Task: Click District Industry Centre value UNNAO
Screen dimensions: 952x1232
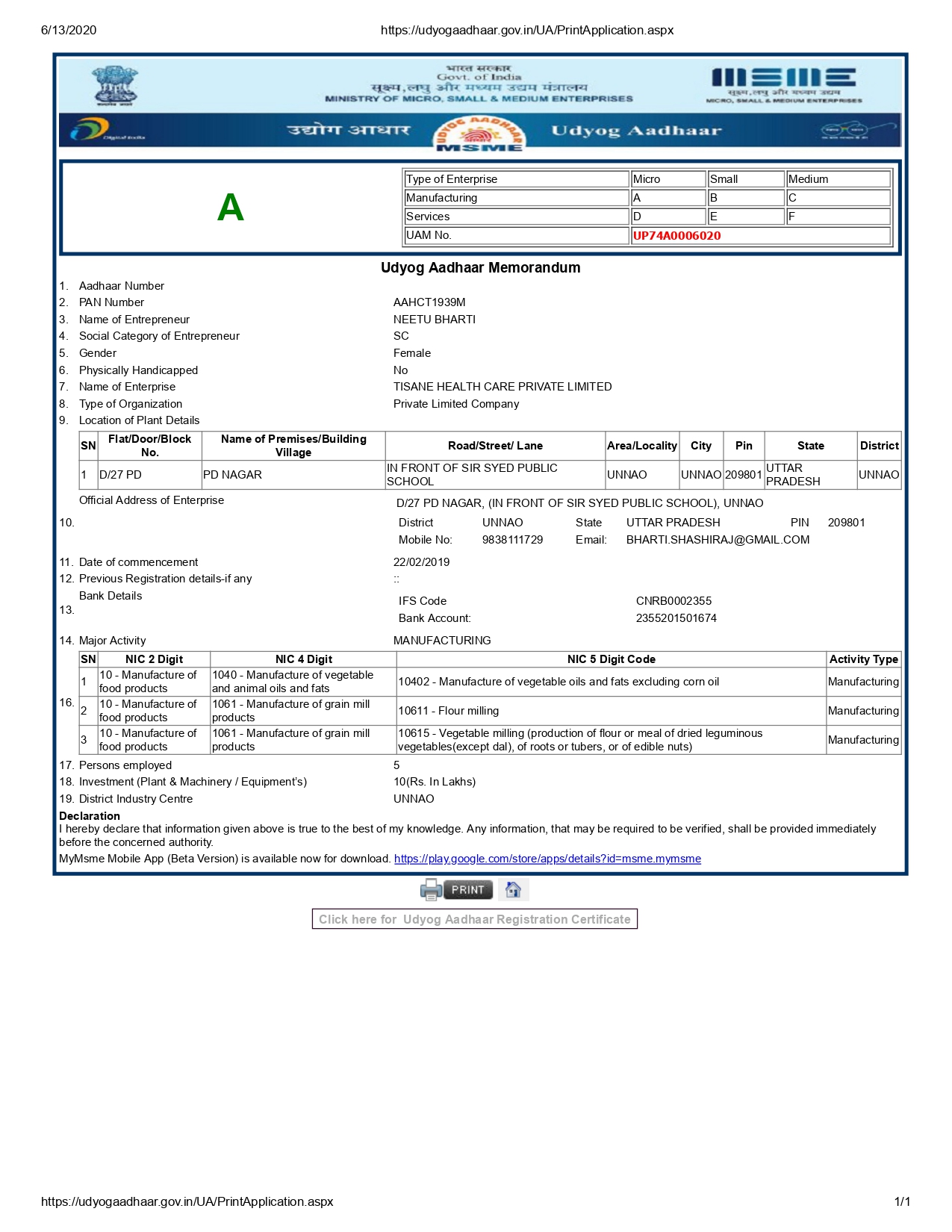Action: point(414,799)
